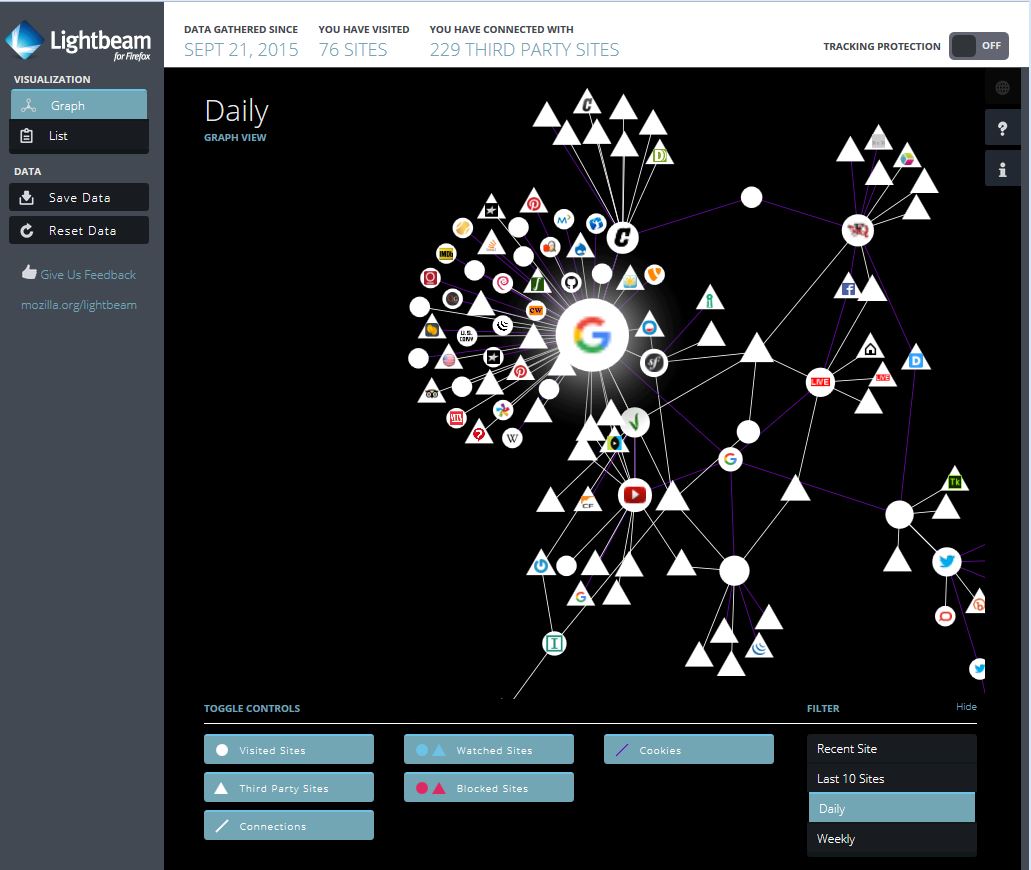1031x870 pixels.
Task: Toggle Tracking Protection switch
Action: click(978, 46)
